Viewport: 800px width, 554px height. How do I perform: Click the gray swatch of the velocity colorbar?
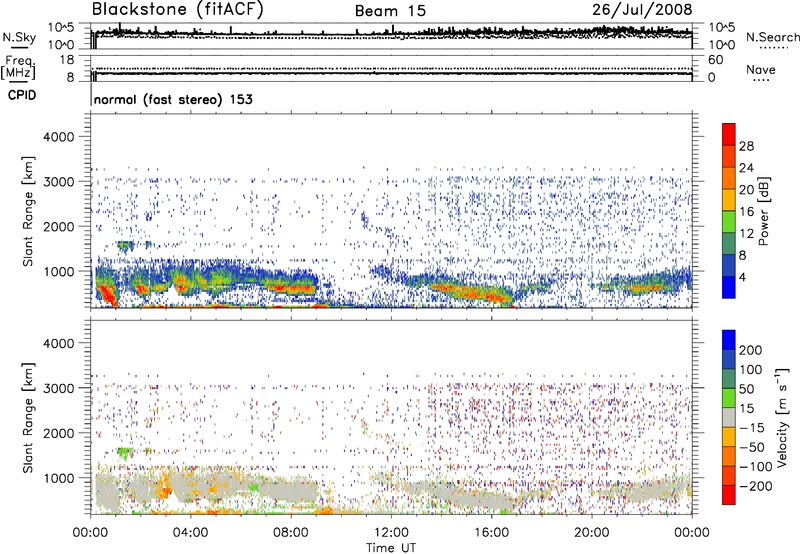tap(729, 417)
